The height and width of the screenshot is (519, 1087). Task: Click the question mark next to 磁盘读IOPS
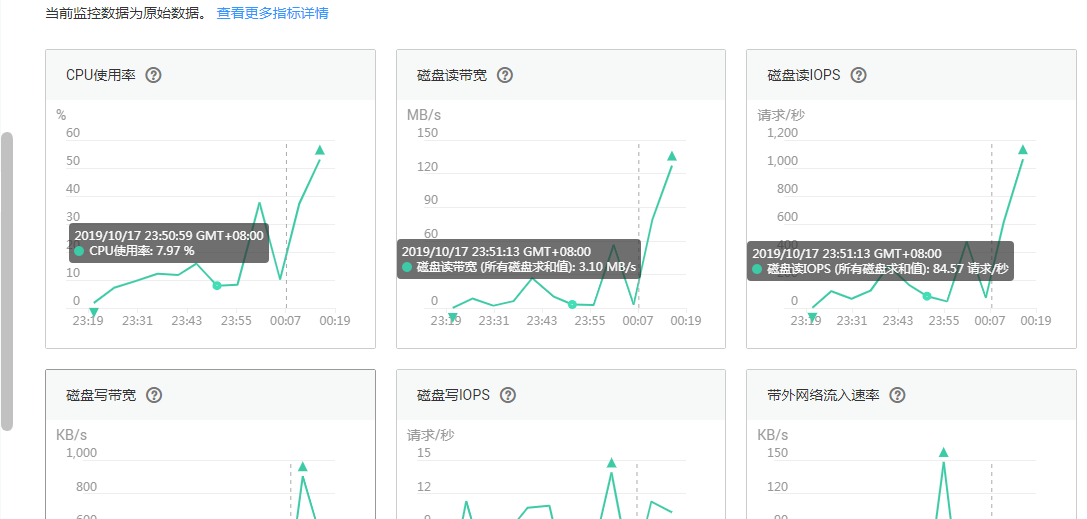858,75
